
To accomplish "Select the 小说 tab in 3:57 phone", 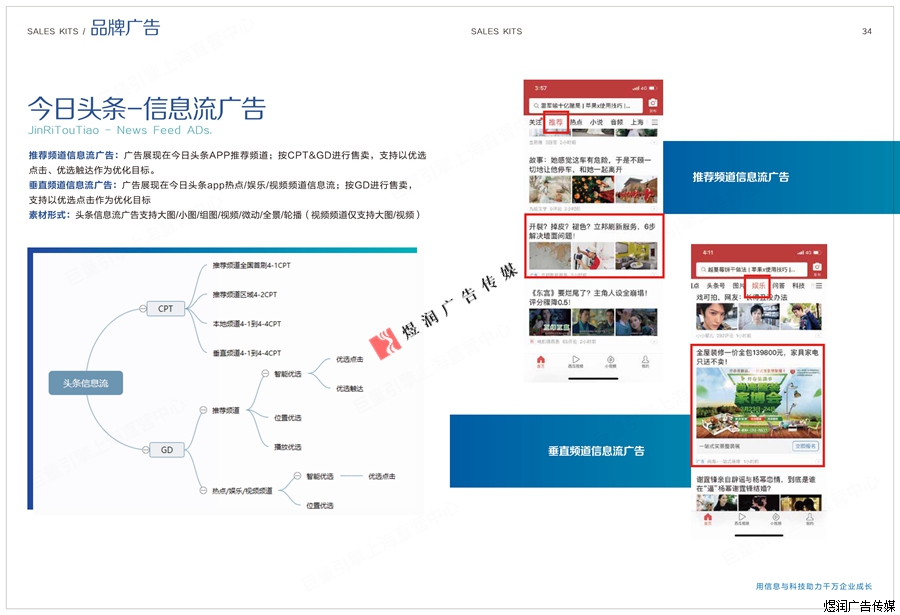I will click(x=596, y=122).
